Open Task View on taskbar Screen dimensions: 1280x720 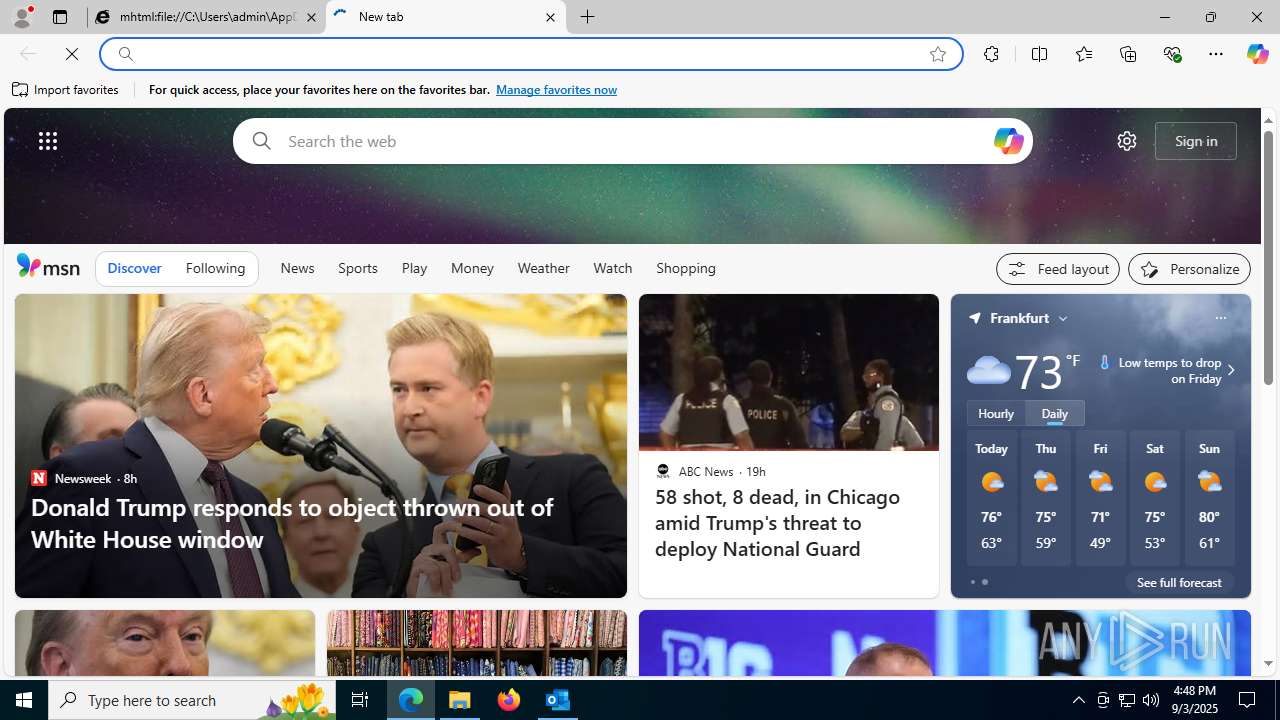click(360, 700)
